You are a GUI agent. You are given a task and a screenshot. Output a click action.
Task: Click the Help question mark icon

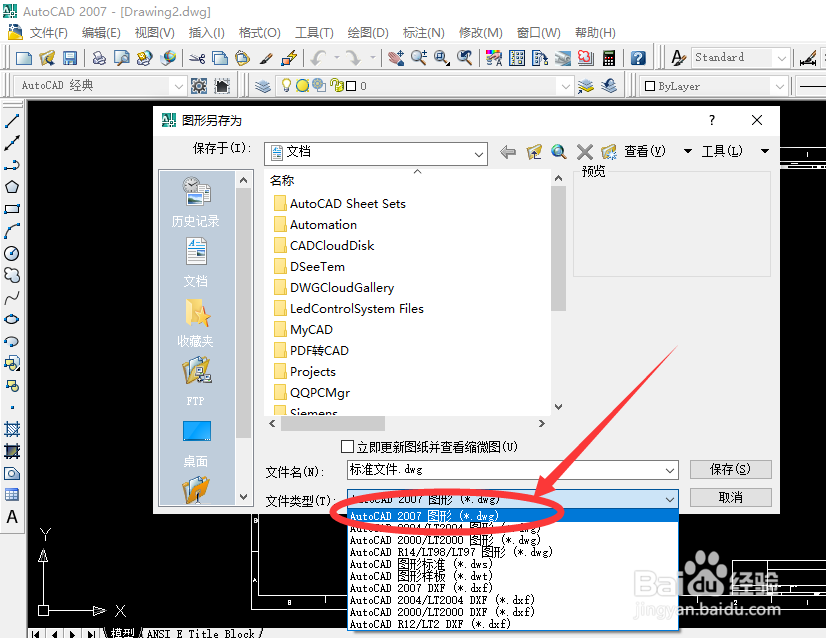pos(638,57)
